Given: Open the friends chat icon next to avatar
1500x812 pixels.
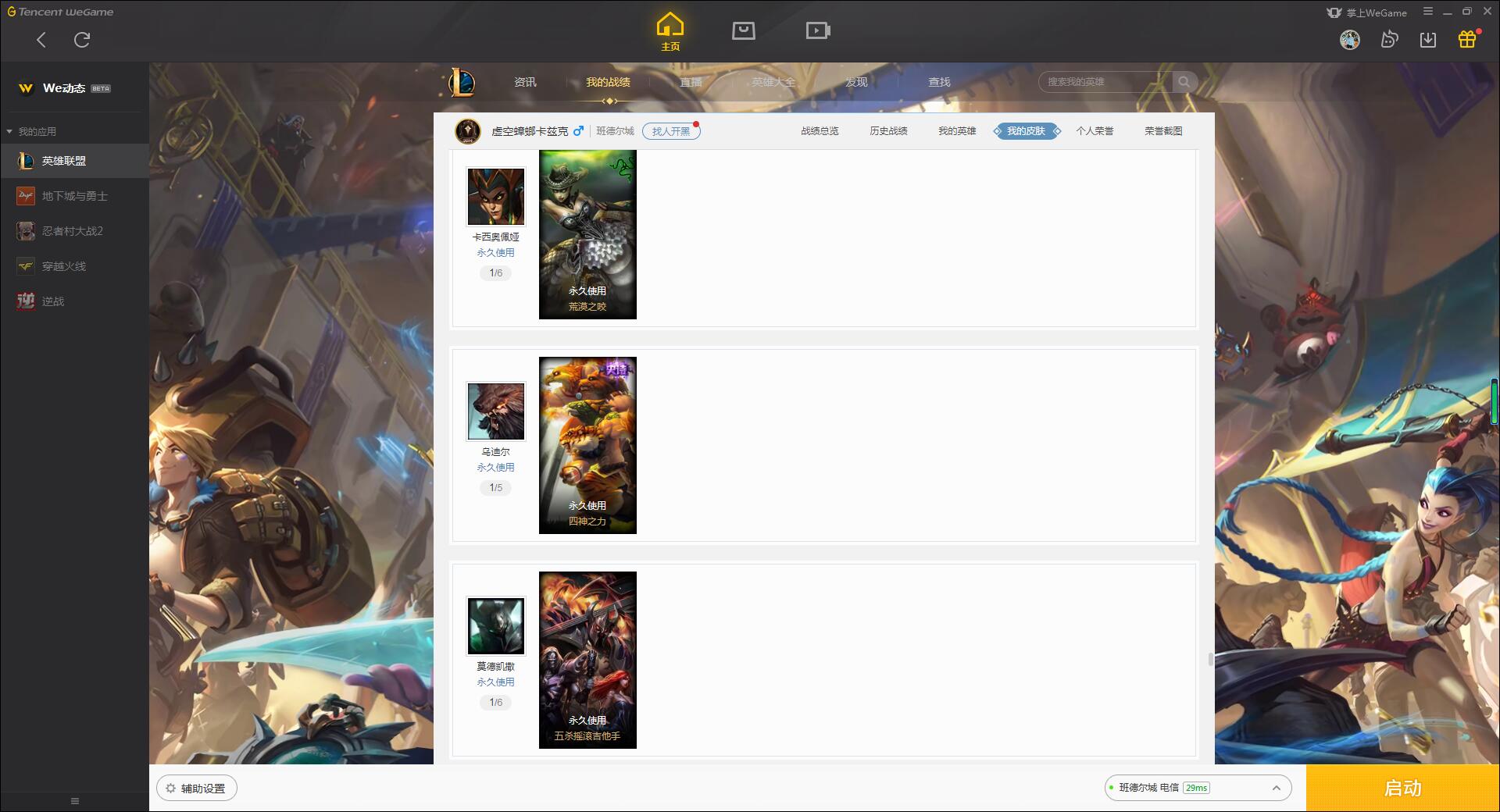Looking at the screenshot, I should click(x=1389, y=40).
